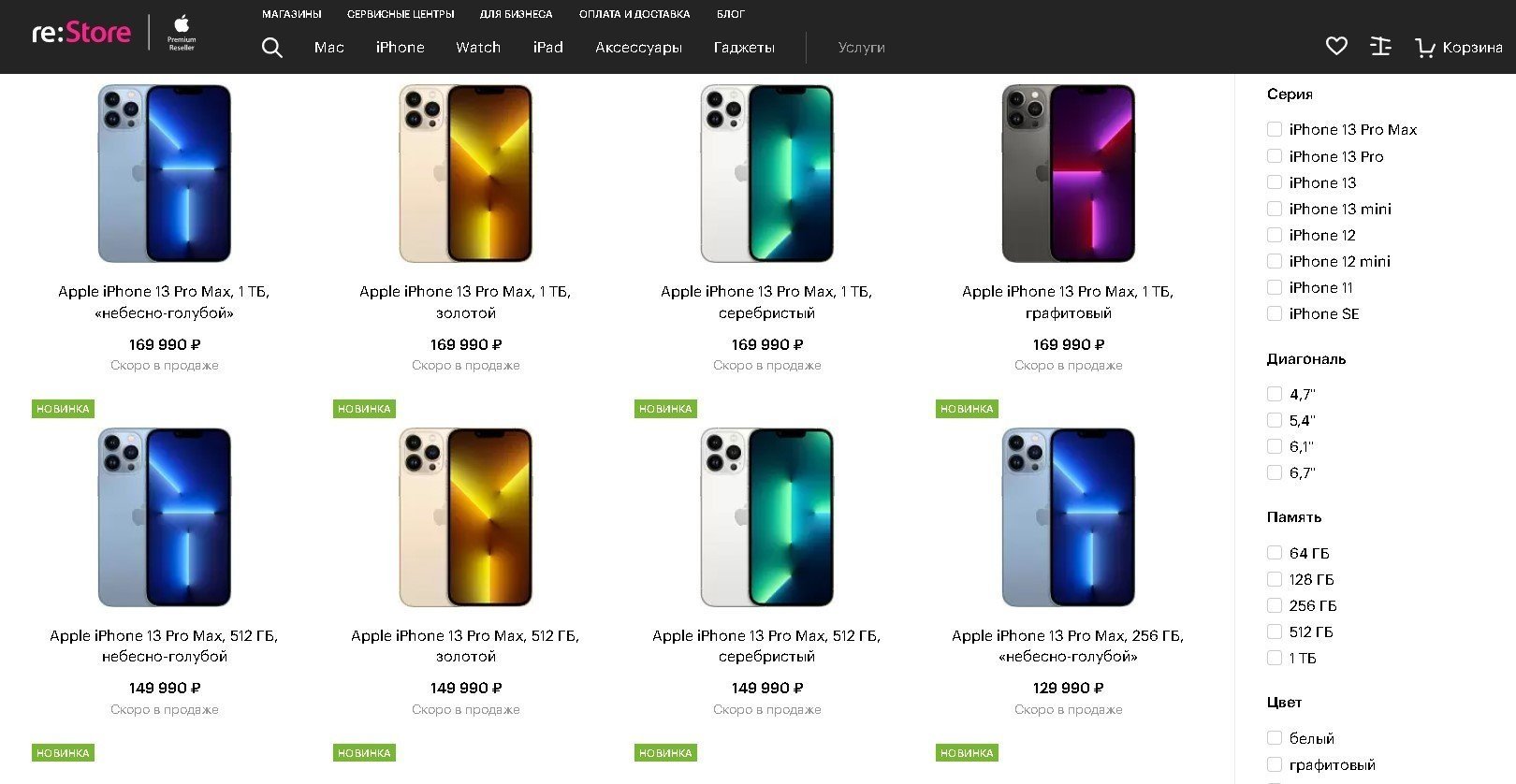Open the search magnifier icon
The width and height of the screenshot is (1516, 784).
pos(272,48)
